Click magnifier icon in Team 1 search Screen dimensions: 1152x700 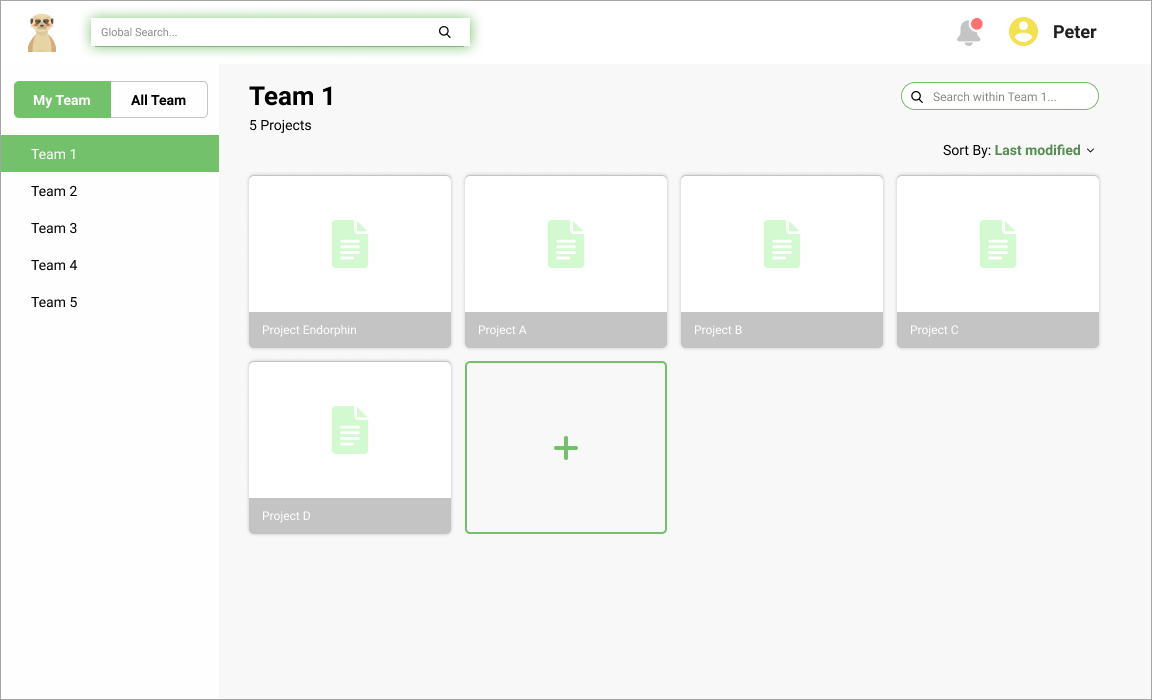[x=917, y=97]
